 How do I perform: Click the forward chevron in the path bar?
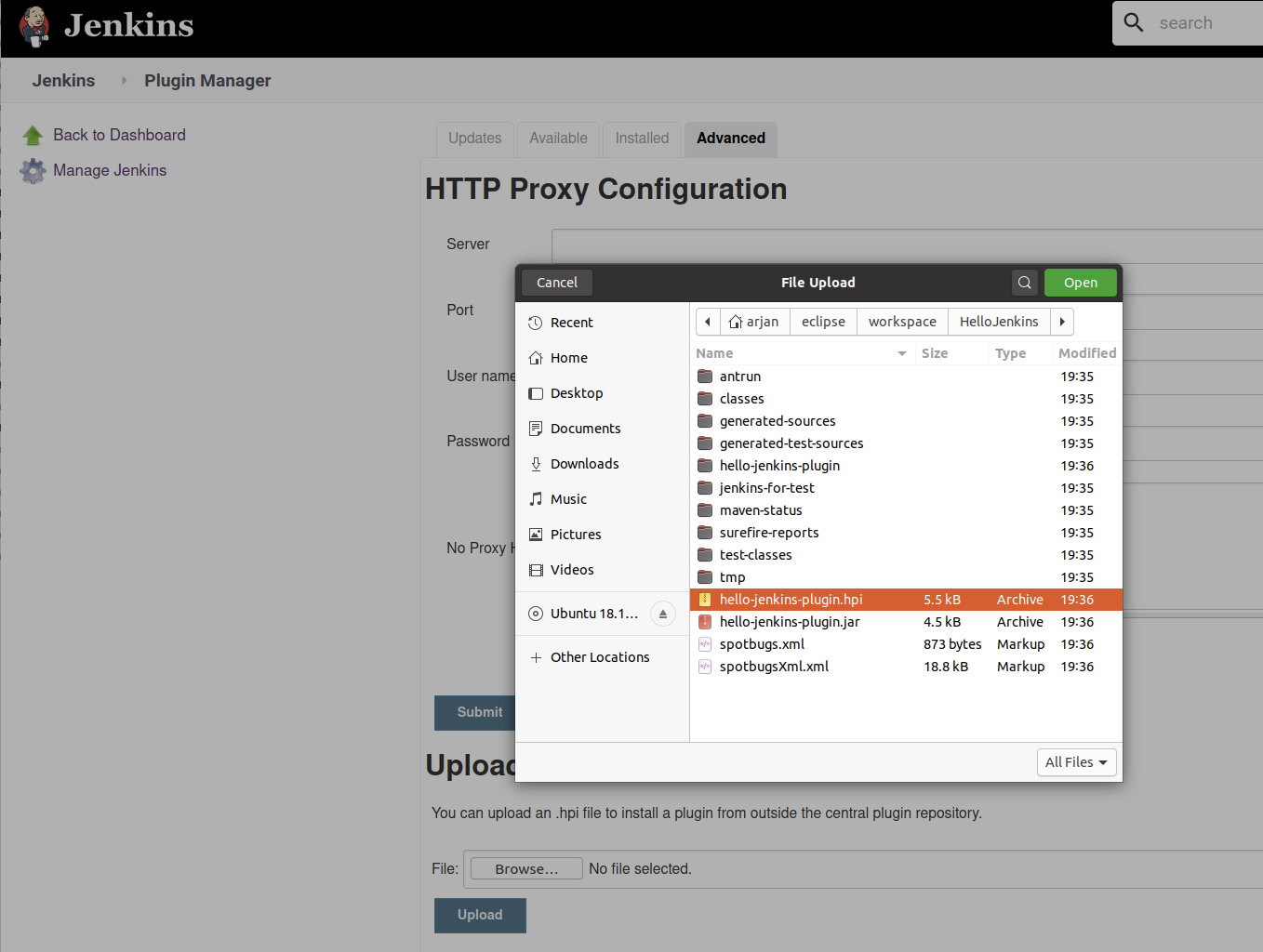click(x=1062, y=321)
